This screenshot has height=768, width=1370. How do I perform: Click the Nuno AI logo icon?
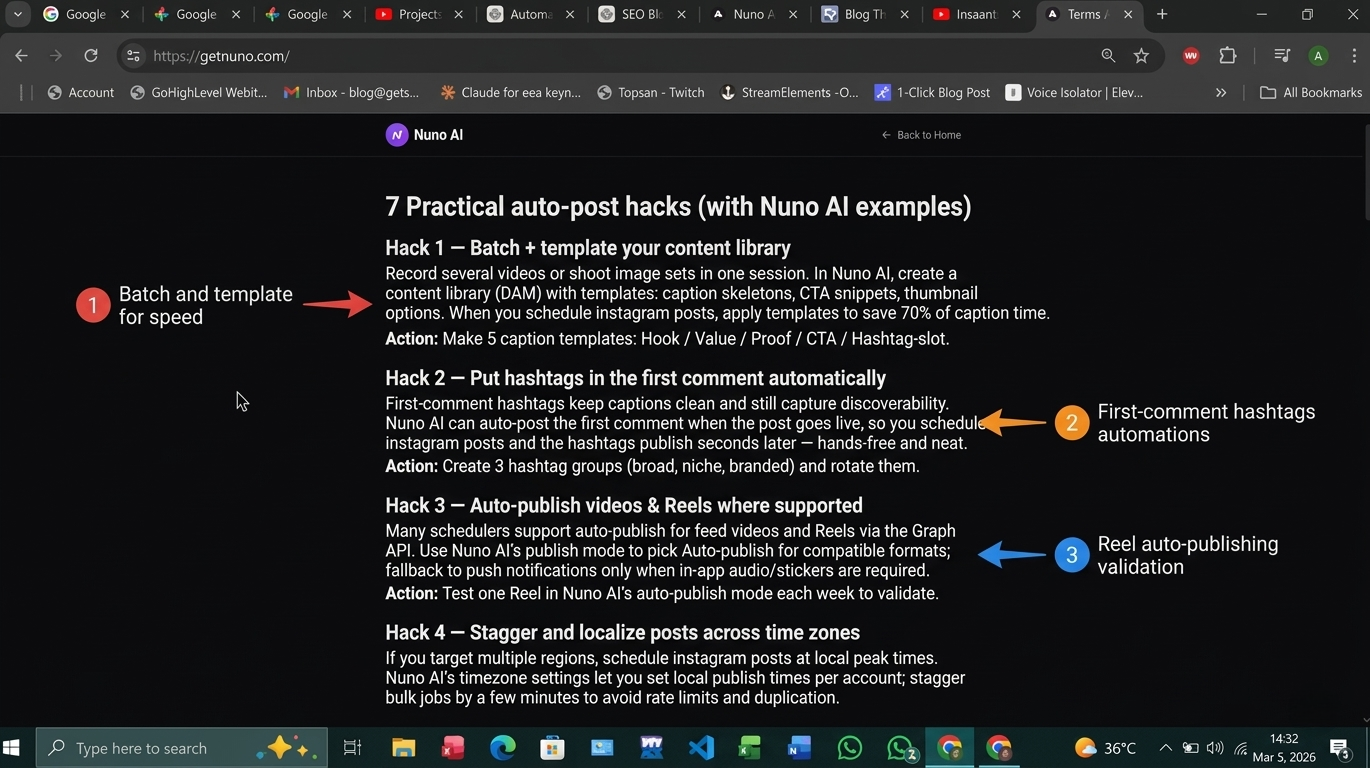pyautogui.click(x=397, y=135)
